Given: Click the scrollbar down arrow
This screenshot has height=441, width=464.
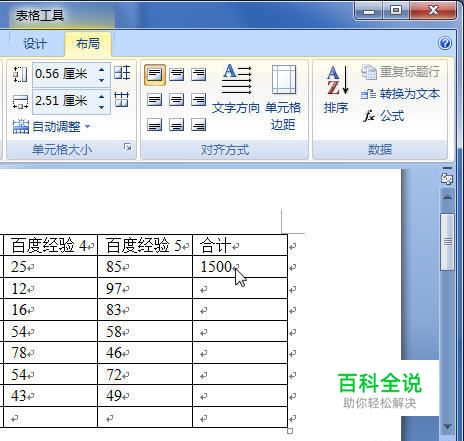Looking at the screenshot, I should click(447, 427).
